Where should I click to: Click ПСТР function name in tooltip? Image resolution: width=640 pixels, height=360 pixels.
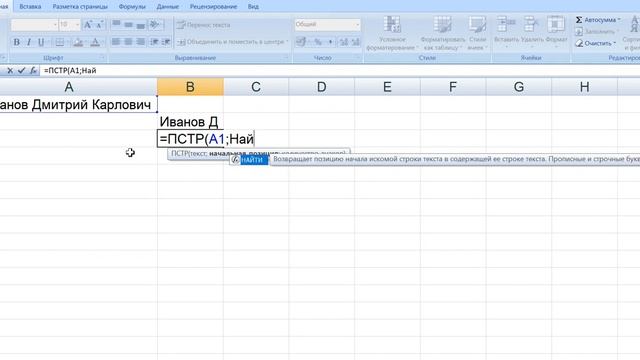tap(179, 153)
